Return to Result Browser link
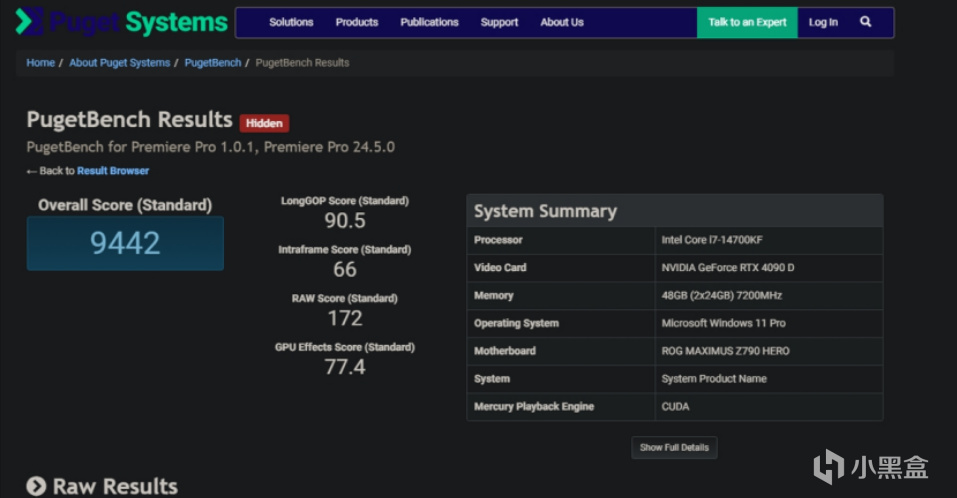957x498 pixels. (113, 171)
